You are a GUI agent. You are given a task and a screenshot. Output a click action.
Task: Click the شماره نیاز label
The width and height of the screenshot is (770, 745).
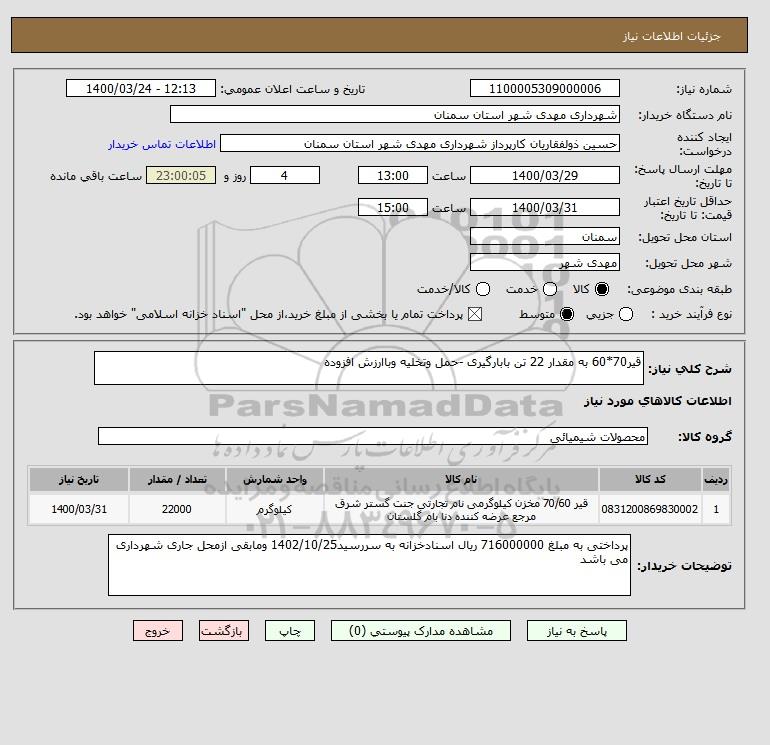pyautogui.click(x=704, y=89)
